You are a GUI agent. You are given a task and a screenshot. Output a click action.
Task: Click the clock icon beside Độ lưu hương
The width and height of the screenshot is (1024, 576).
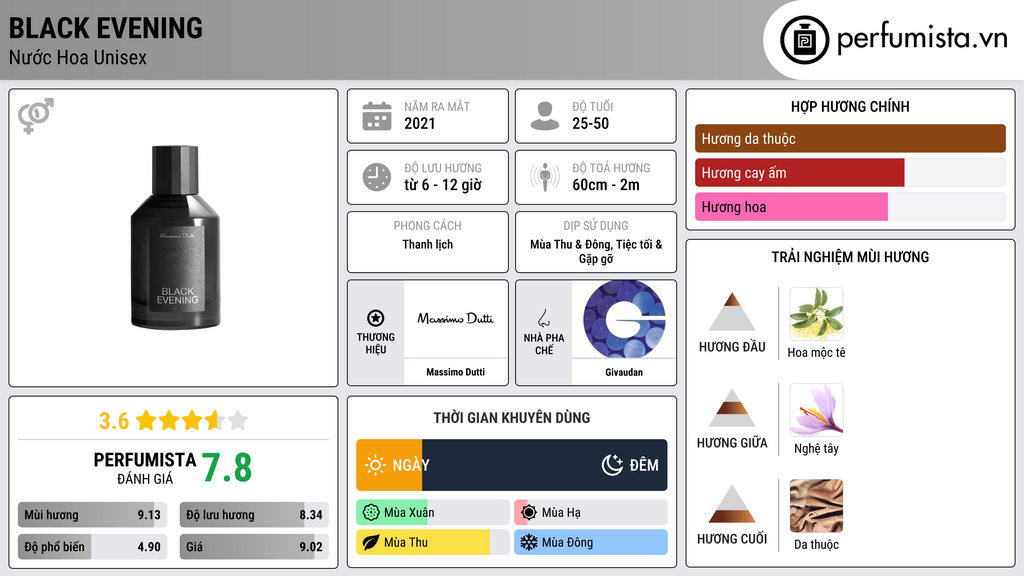point(377,177)
